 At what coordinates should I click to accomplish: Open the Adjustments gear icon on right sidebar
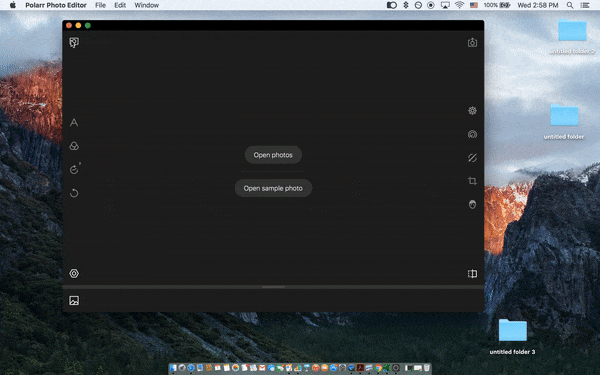coord(472,111)
